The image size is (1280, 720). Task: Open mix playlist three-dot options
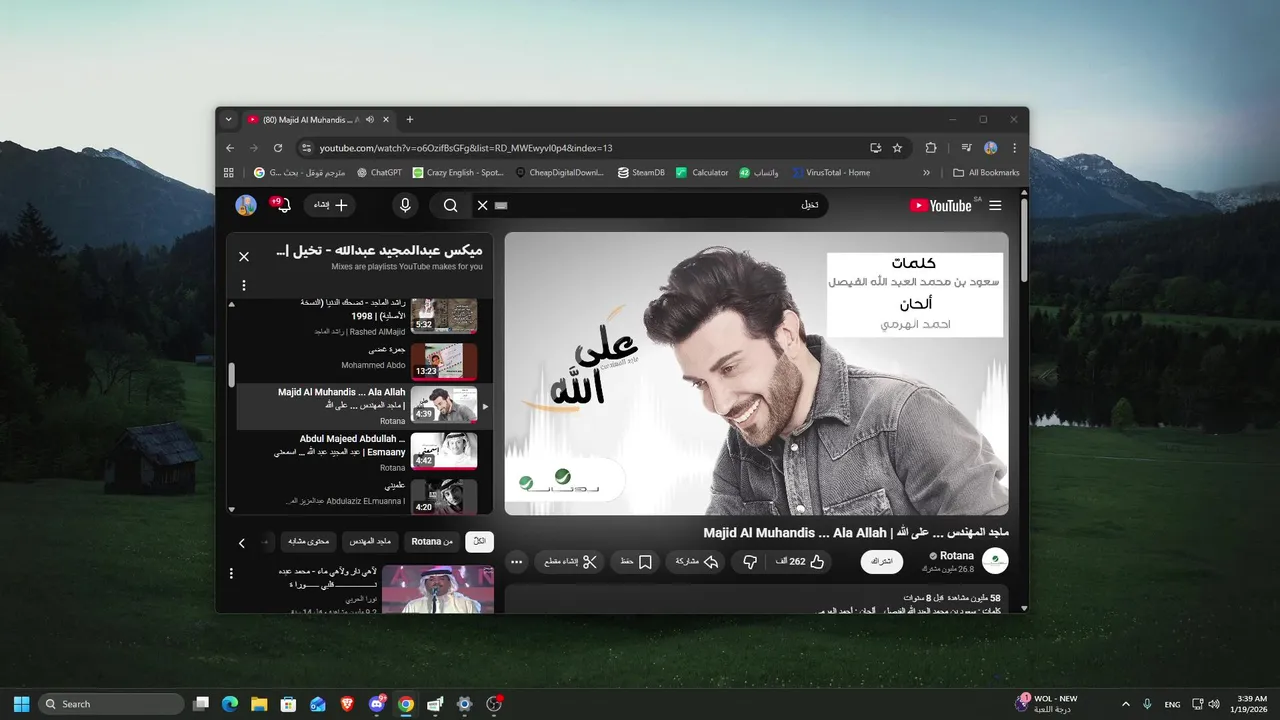point(244,286)
